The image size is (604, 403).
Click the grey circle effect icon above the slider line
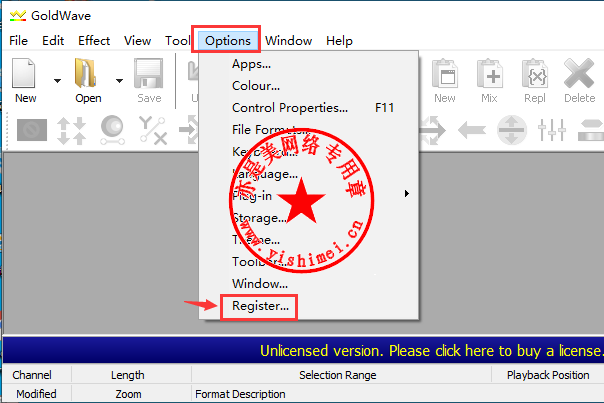pos(112,130)
